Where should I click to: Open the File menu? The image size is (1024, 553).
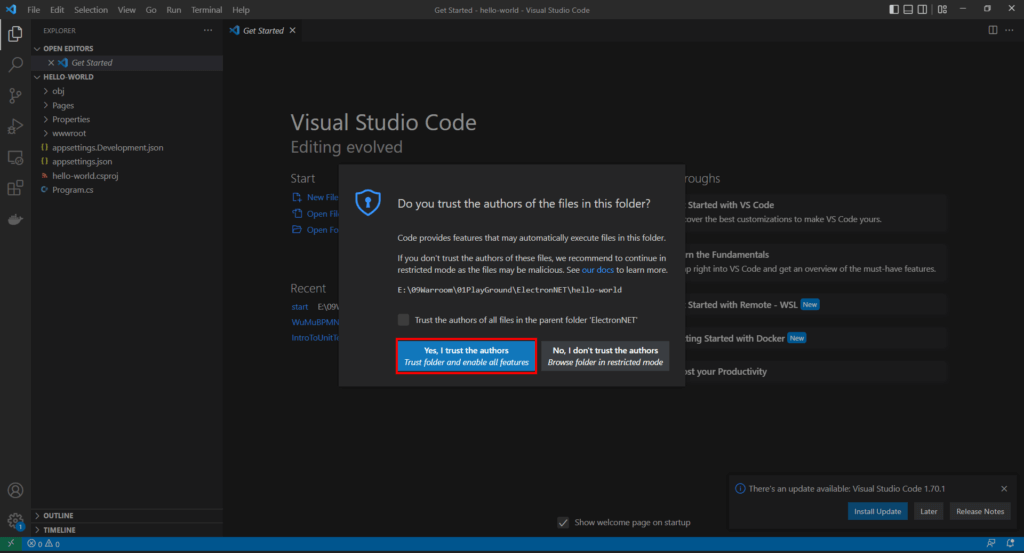pos(33,10)
